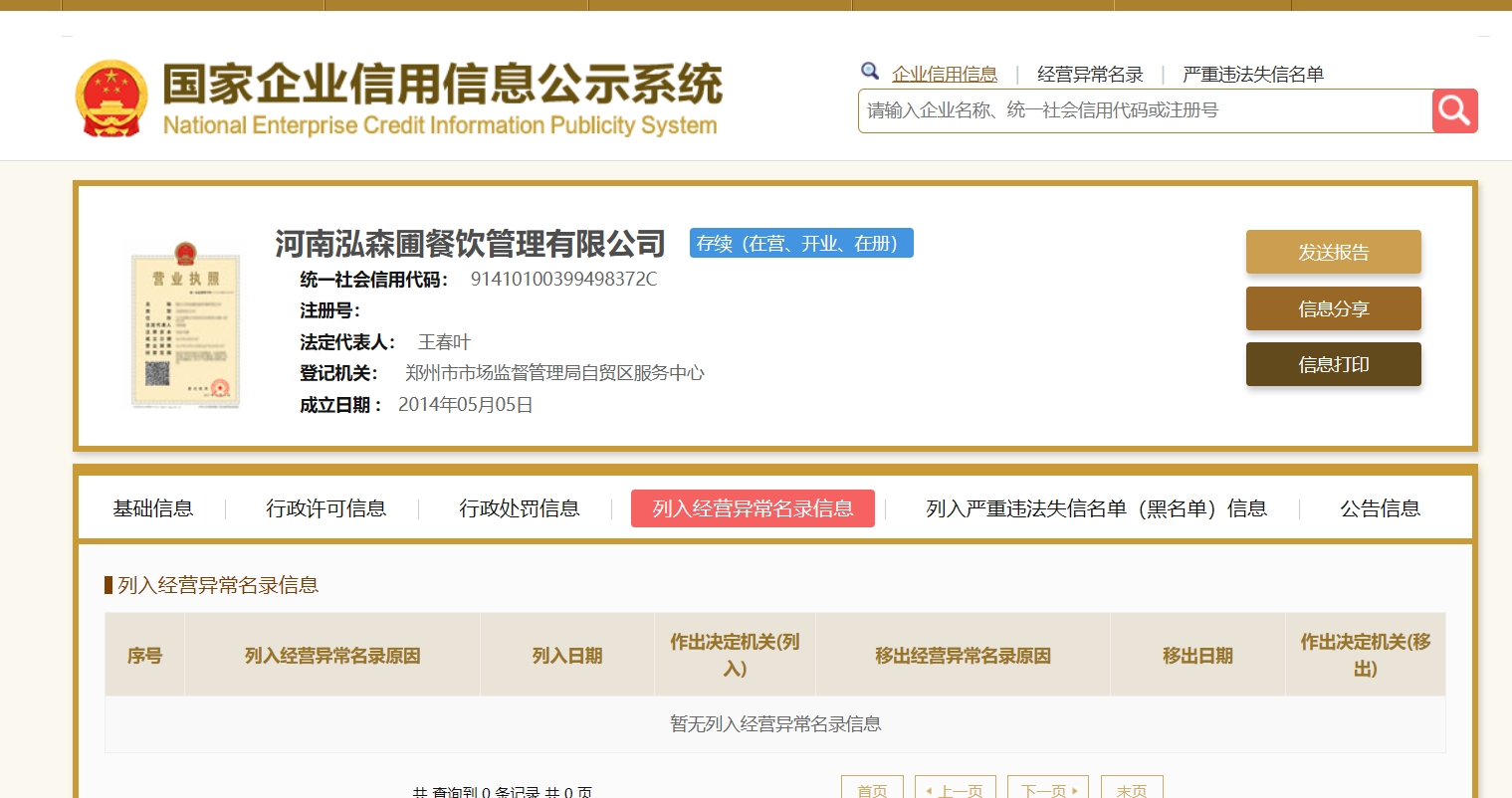Screen dimensions: 1512x798
Task: Click the 法定代表人 field label
Action: pos(347,342)
